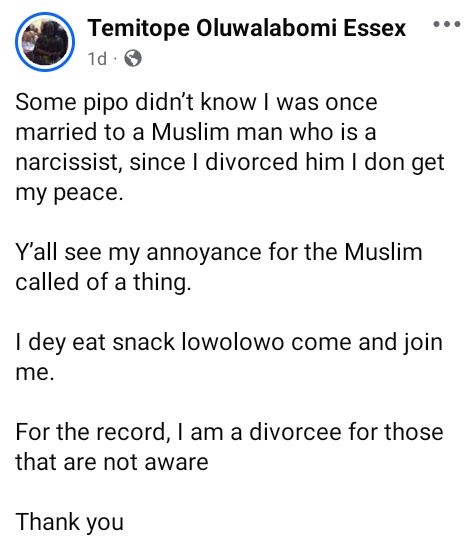Open the three-dot post options menu
Screen dimensions: 468x551
point(446,24)
